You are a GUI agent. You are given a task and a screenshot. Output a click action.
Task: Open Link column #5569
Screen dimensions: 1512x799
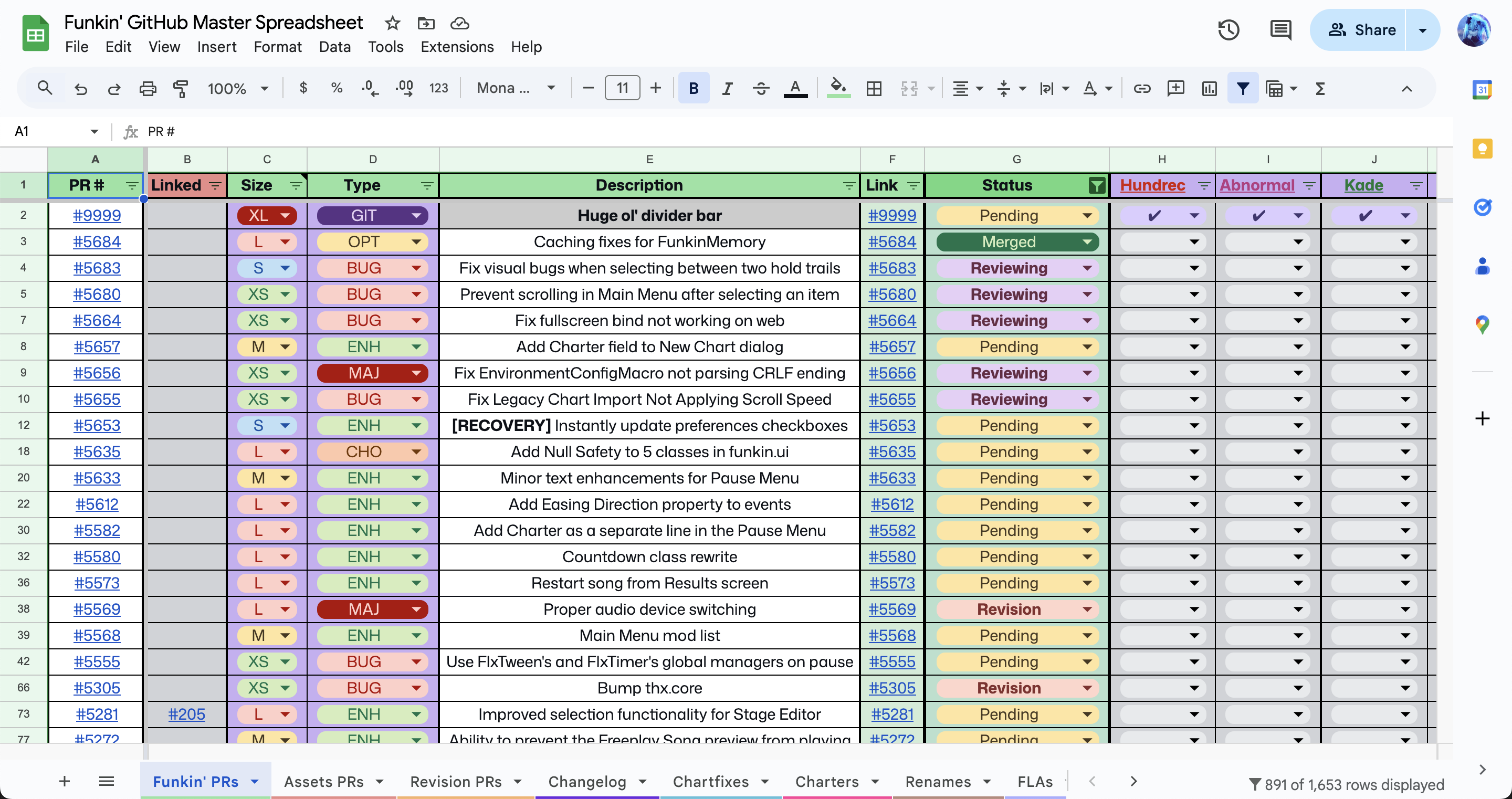tap(891, 609)
